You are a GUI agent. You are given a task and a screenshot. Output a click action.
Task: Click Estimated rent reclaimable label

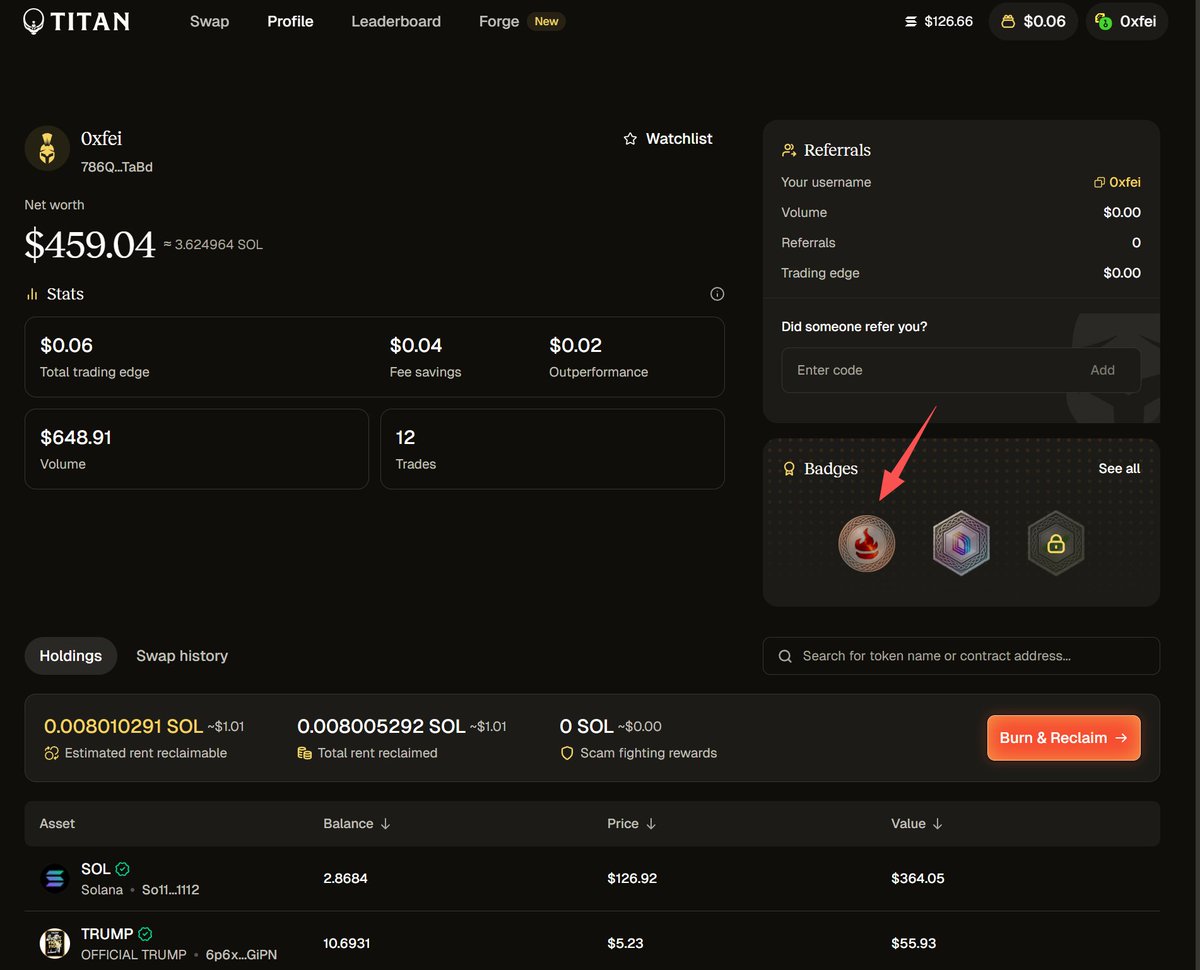[146, 753]
